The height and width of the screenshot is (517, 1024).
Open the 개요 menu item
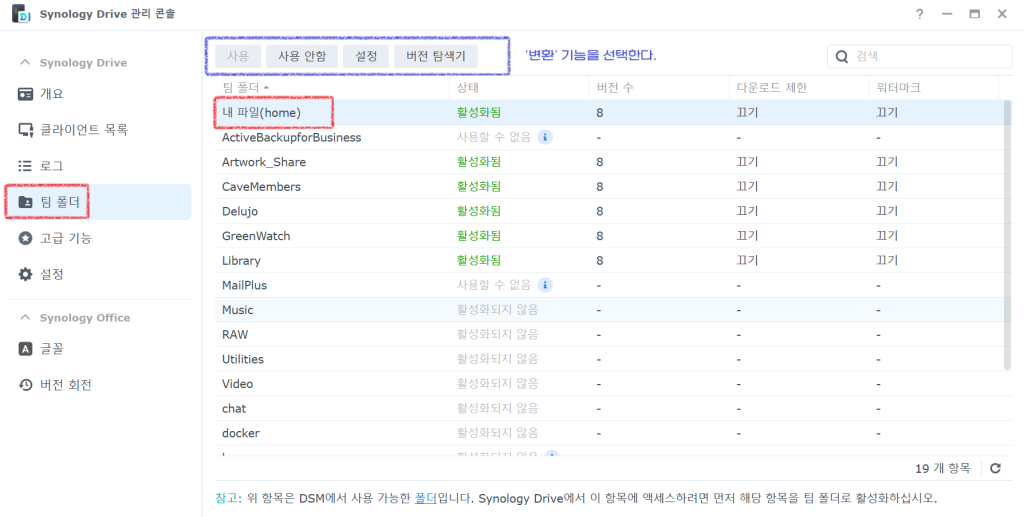coord(98,94)
